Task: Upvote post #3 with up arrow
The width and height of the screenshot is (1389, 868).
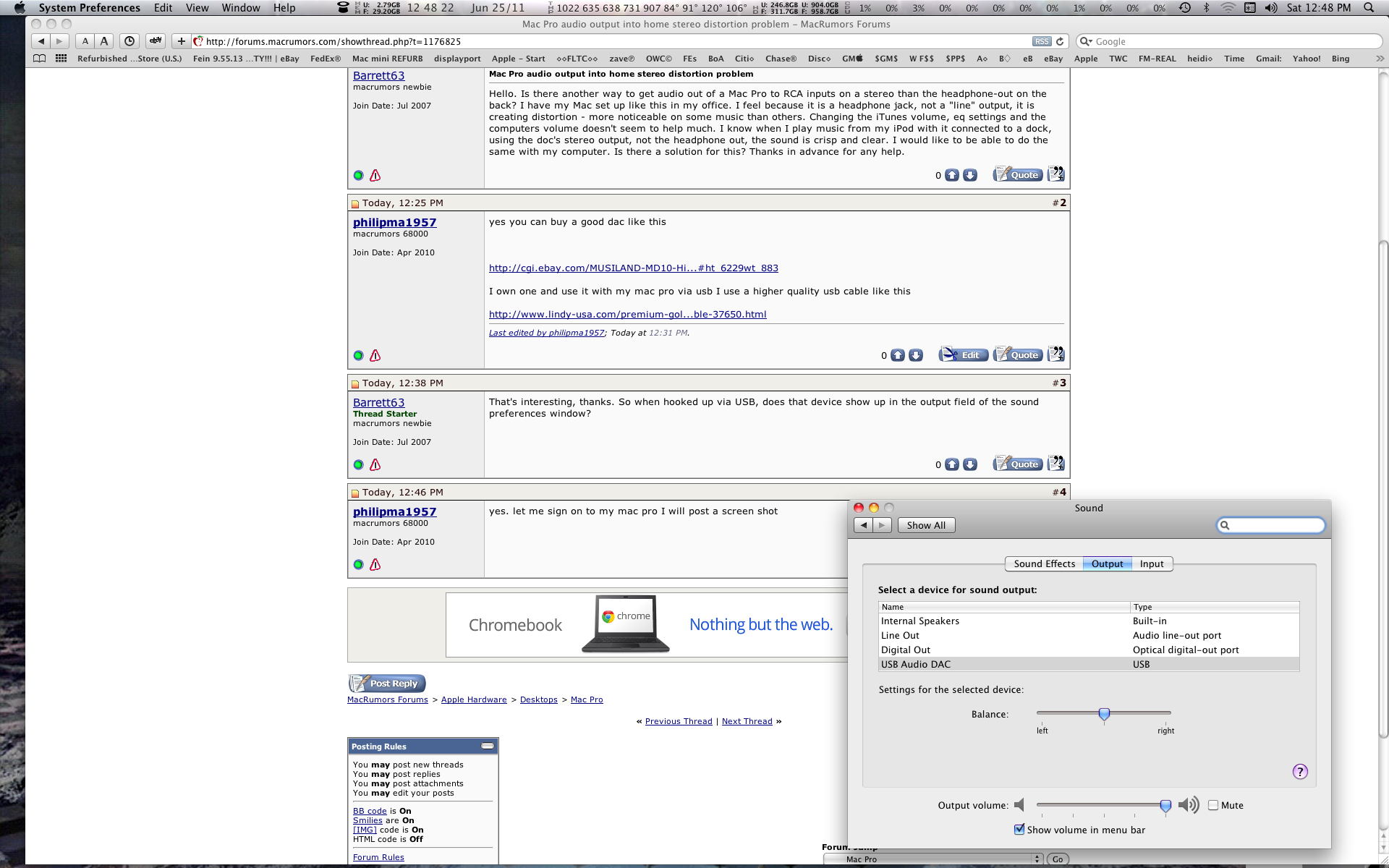Action: coord(952,464)
